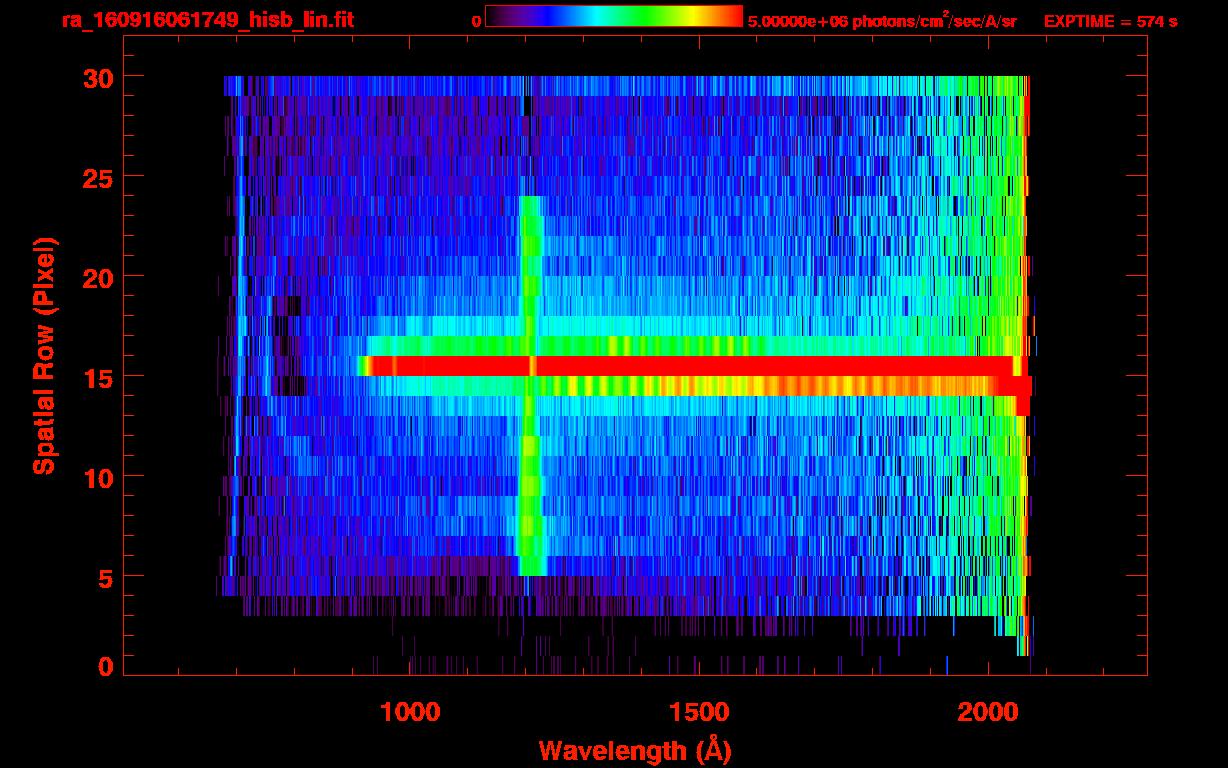Screen dimensions: 1228x768
Task: Click the 2000 wavelength tick label
Action: tap(987, 712)
